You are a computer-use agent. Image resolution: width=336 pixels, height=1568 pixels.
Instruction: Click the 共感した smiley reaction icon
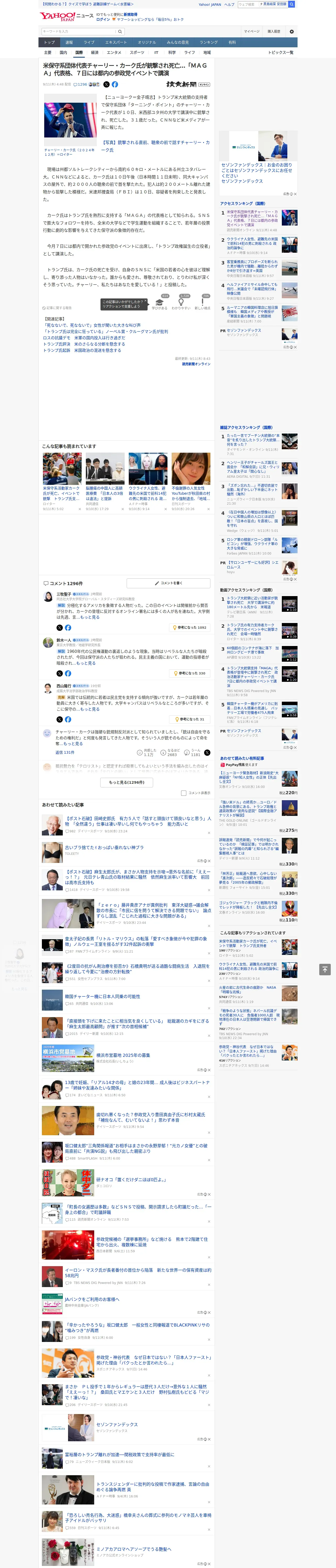coord(140,752)
